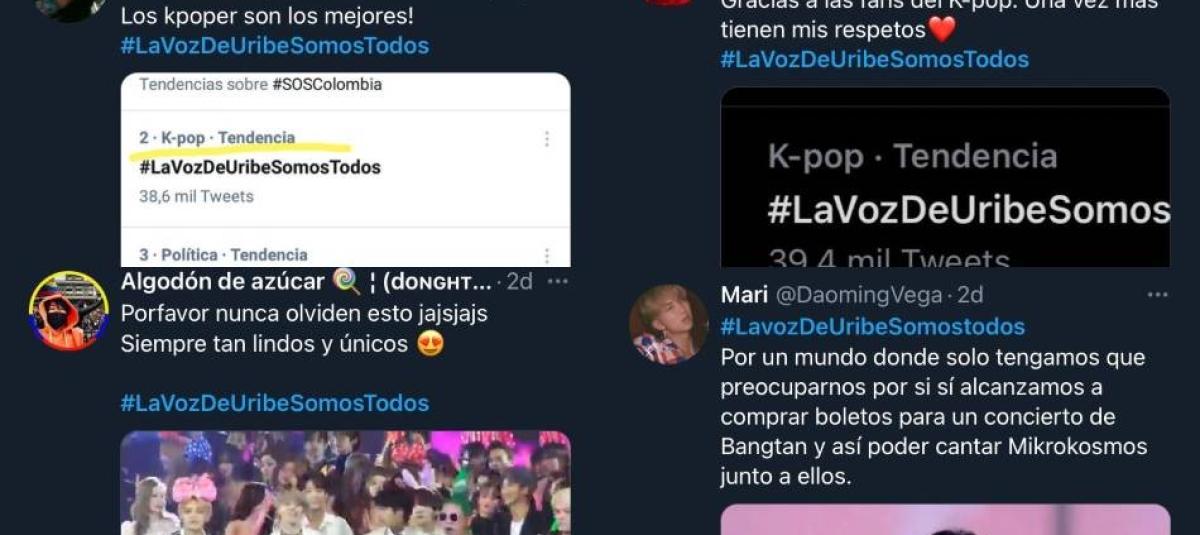Open the 2d timestamp on Algodón de azúcar tweet
Screen dimensions: 1200x535
pyautogui.click(x=519, y=282)
